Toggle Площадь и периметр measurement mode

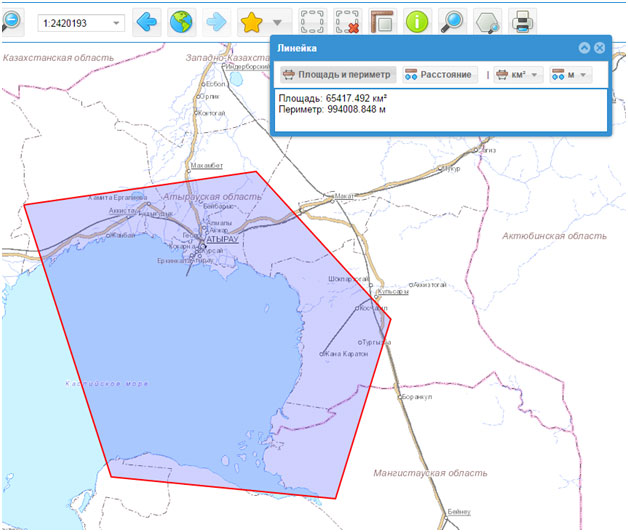[x=335, y=75]
